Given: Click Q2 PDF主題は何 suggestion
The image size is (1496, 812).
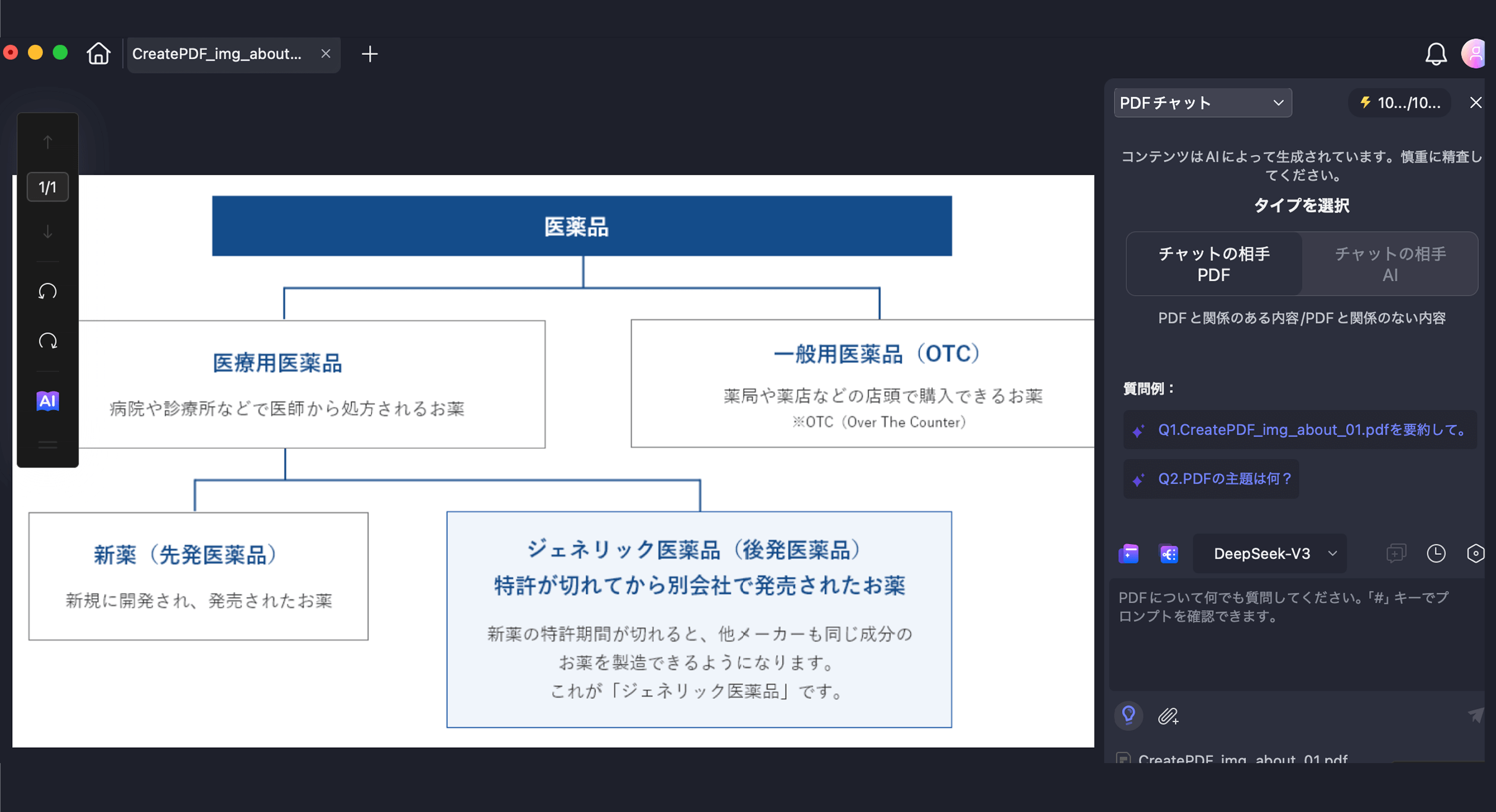Looking at the screenshot, I should [1211, 479].
